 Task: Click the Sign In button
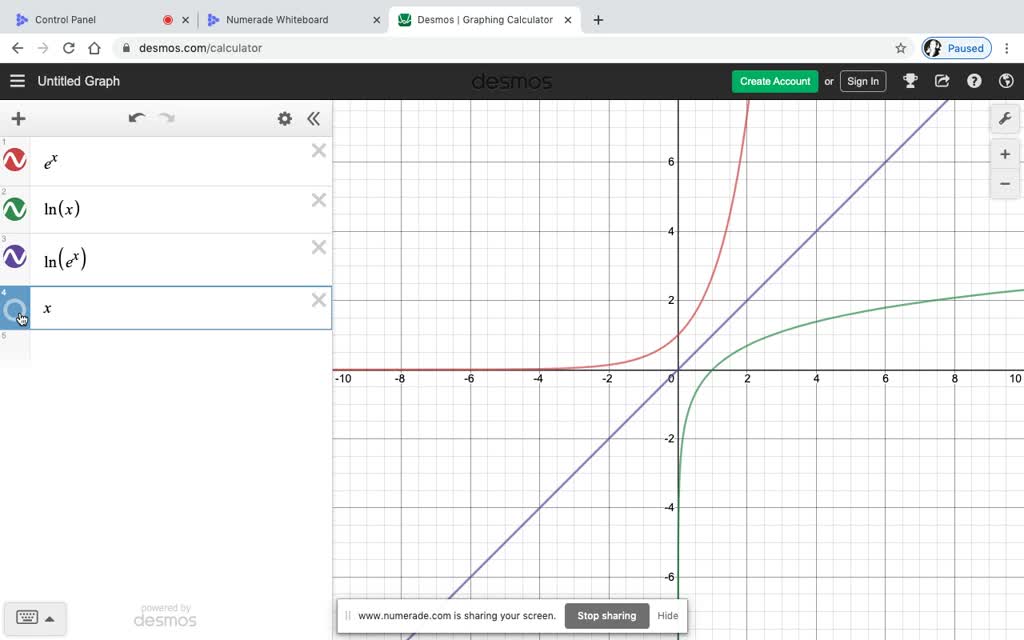[x=863, y=82]
